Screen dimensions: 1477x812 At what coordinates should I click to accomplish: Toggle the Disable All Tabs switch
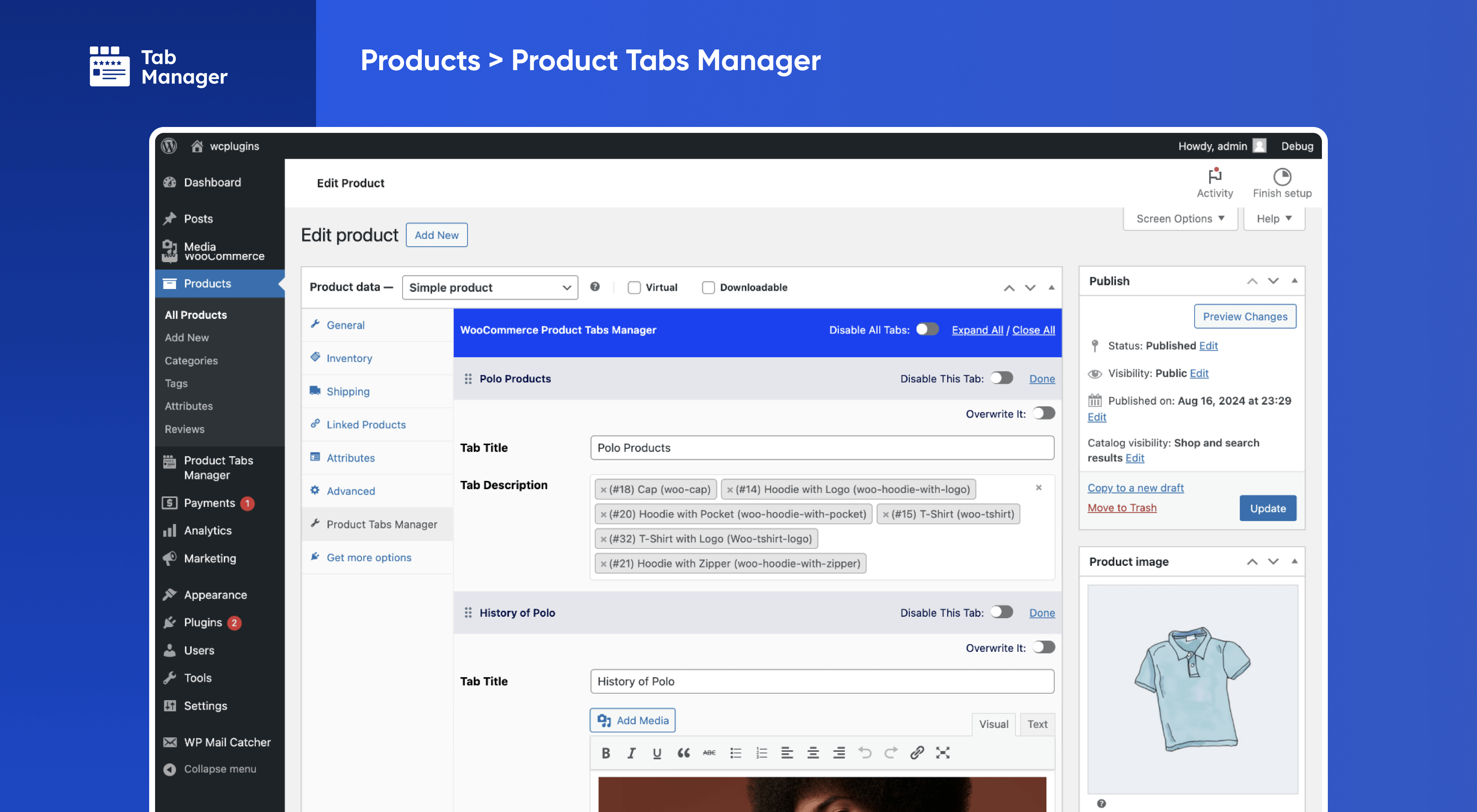point(926,330)
